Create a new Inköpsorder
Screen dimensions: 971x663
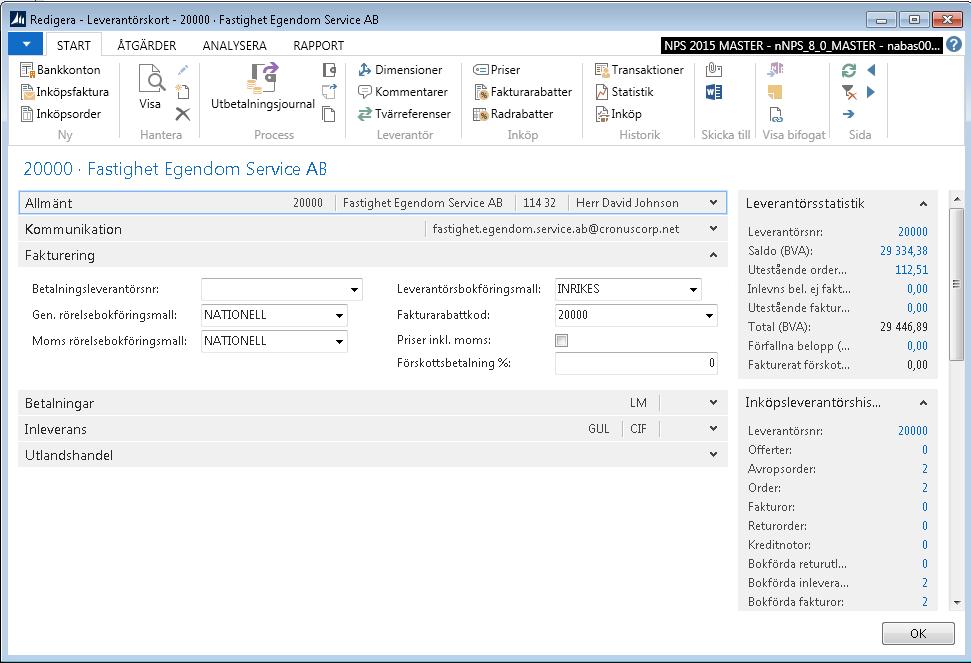[x=60, y=114]
